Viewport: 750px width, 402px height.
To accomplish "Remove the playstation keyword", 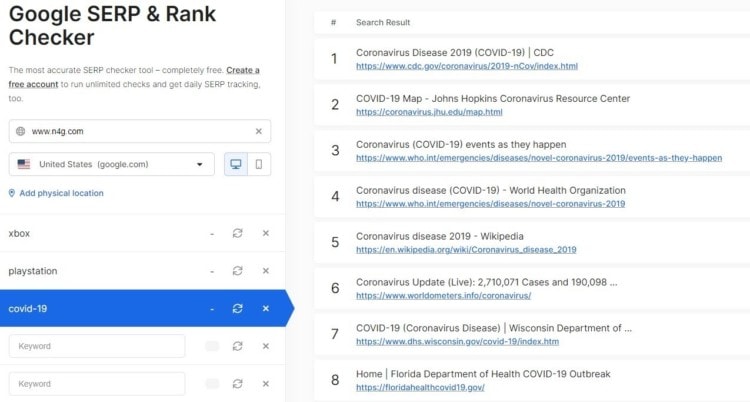I will pos(266,271).
